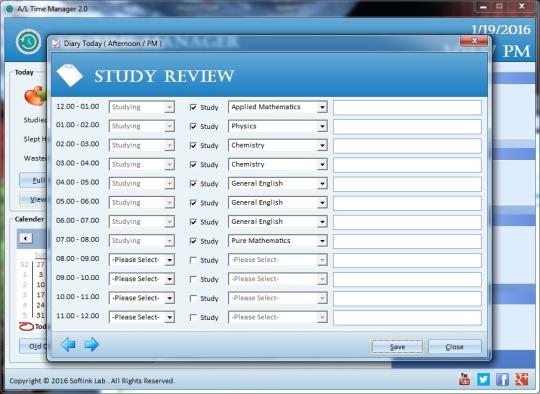Open the YouTube icon in main window
Viewport: 540px width, 394px height.
(464, 380)
